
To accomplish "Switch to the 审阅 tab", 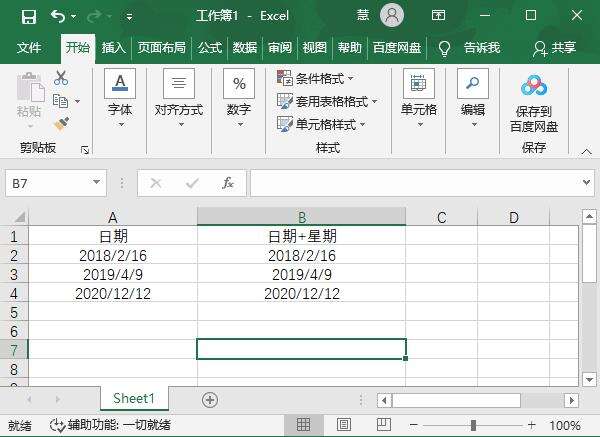I will click(x=280, y=48).
